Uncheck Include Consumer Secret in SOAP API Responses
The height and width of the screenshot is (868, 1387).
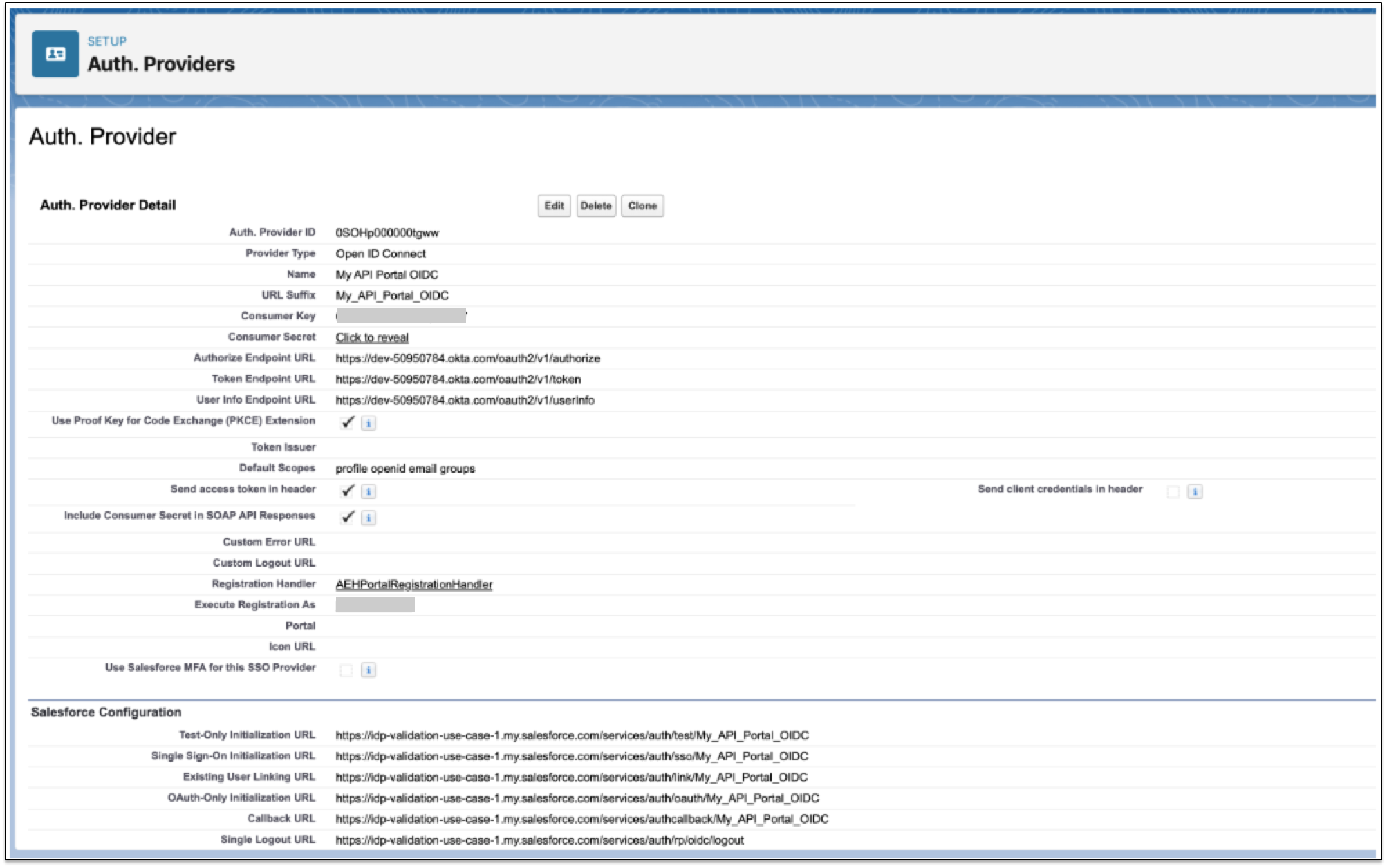[347, 516]
